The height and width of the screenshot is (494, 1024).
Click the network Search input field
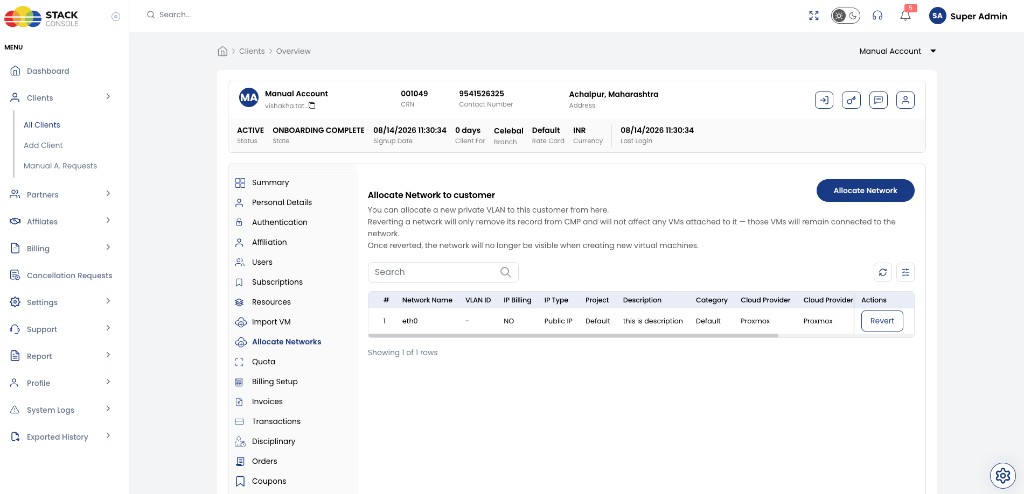pos(443,272)
